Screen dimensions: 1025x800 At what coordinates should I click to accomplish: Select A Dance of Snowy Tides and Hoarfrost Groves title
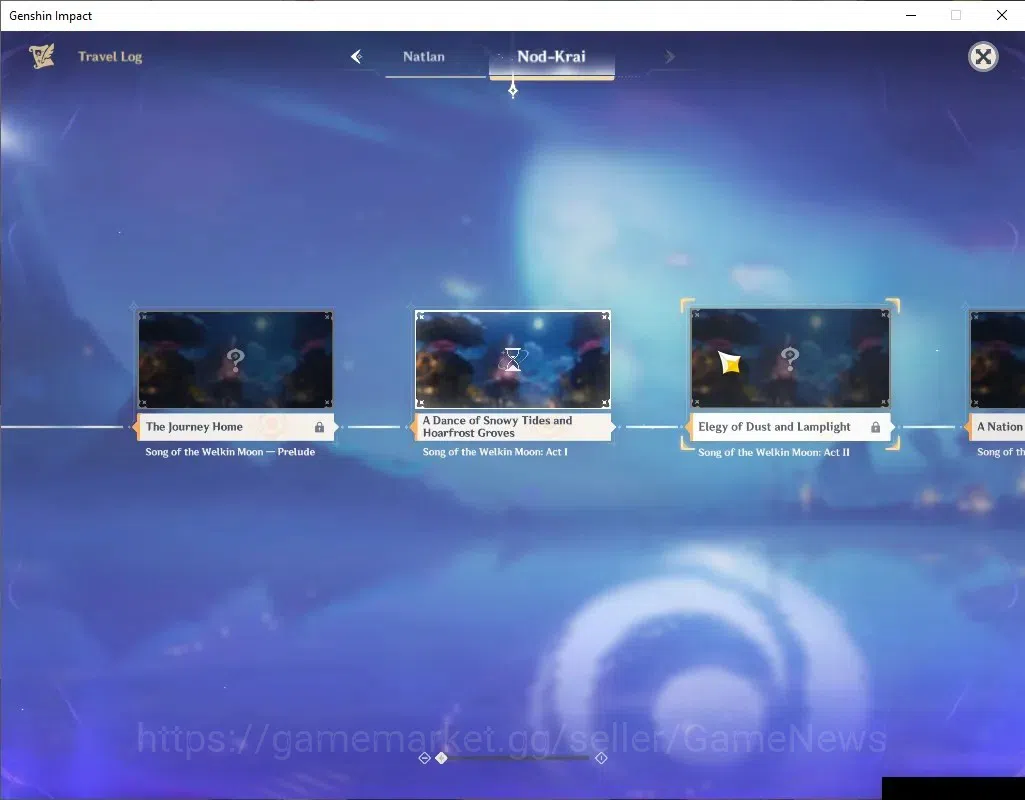[x=512, y=427]
